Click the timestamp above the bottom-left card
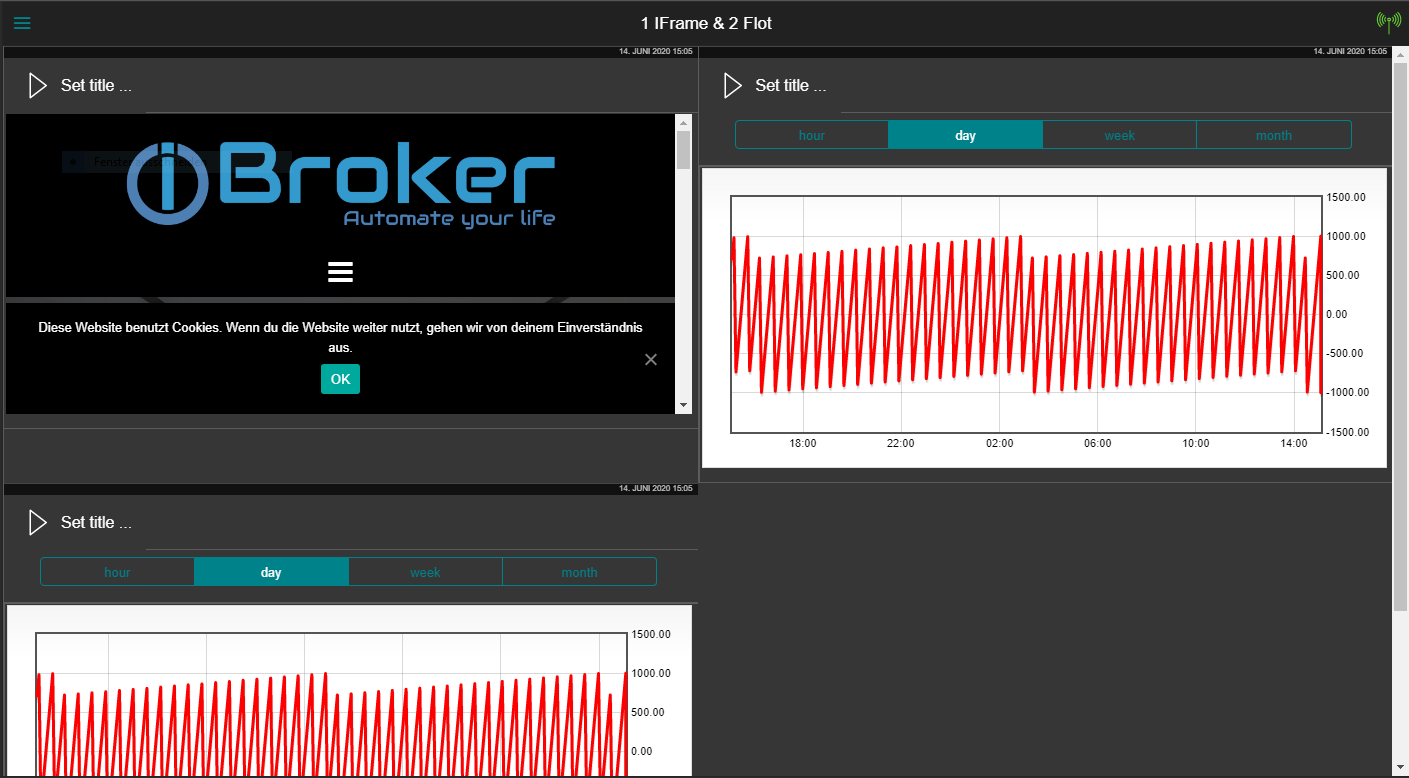Viewport: 1409px width, 778px height. (x=655, y=488)
